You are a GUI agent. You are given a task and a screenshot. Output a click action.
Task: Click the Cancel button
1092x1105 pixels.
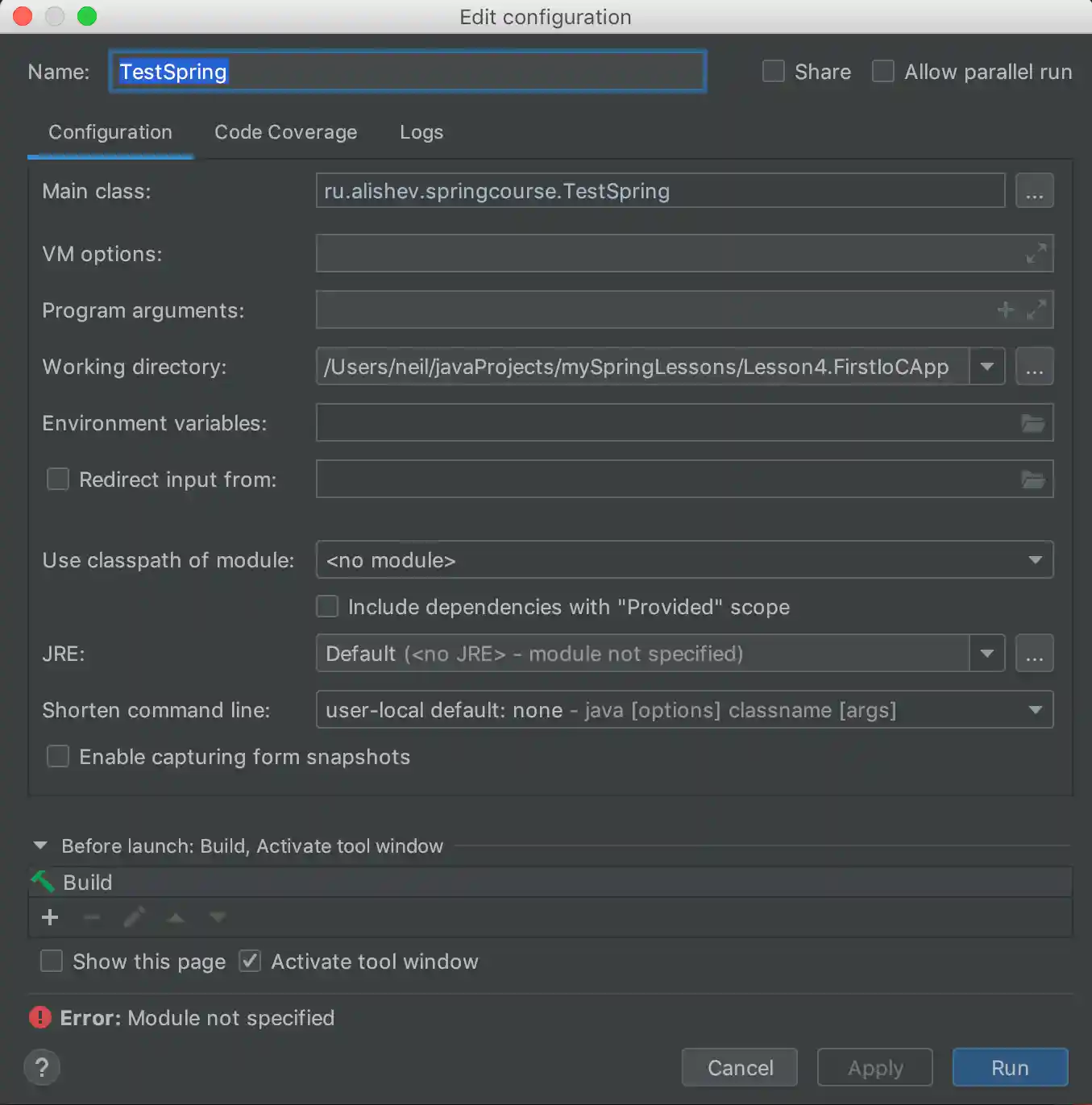tap(739, 1068)
